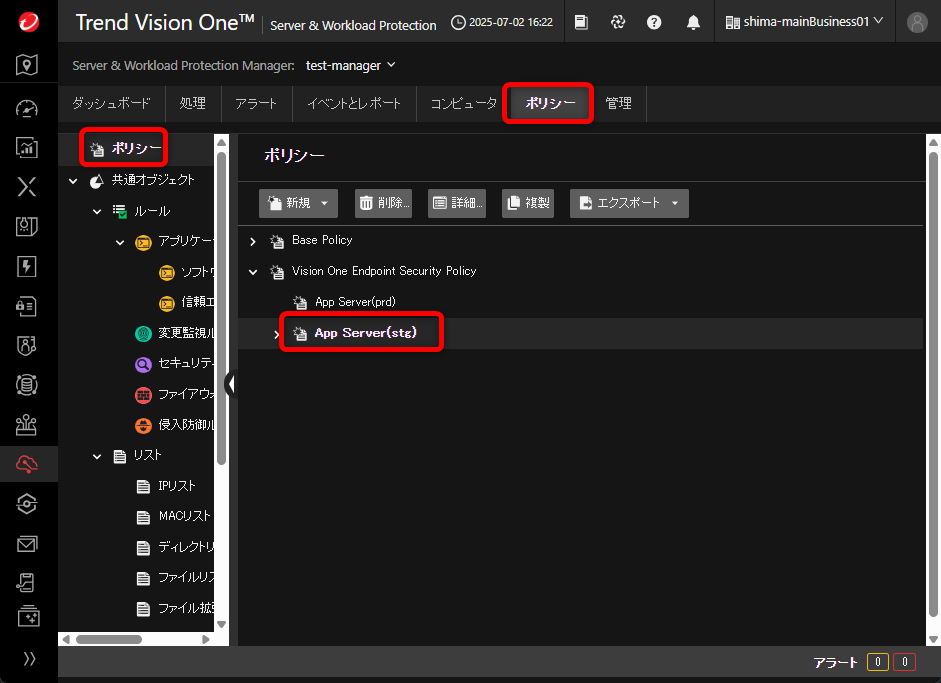Image resolution: width=941 pixels, height=683 pixels.
Task: Switch to the 管理 tab
Action: [619, 104]
